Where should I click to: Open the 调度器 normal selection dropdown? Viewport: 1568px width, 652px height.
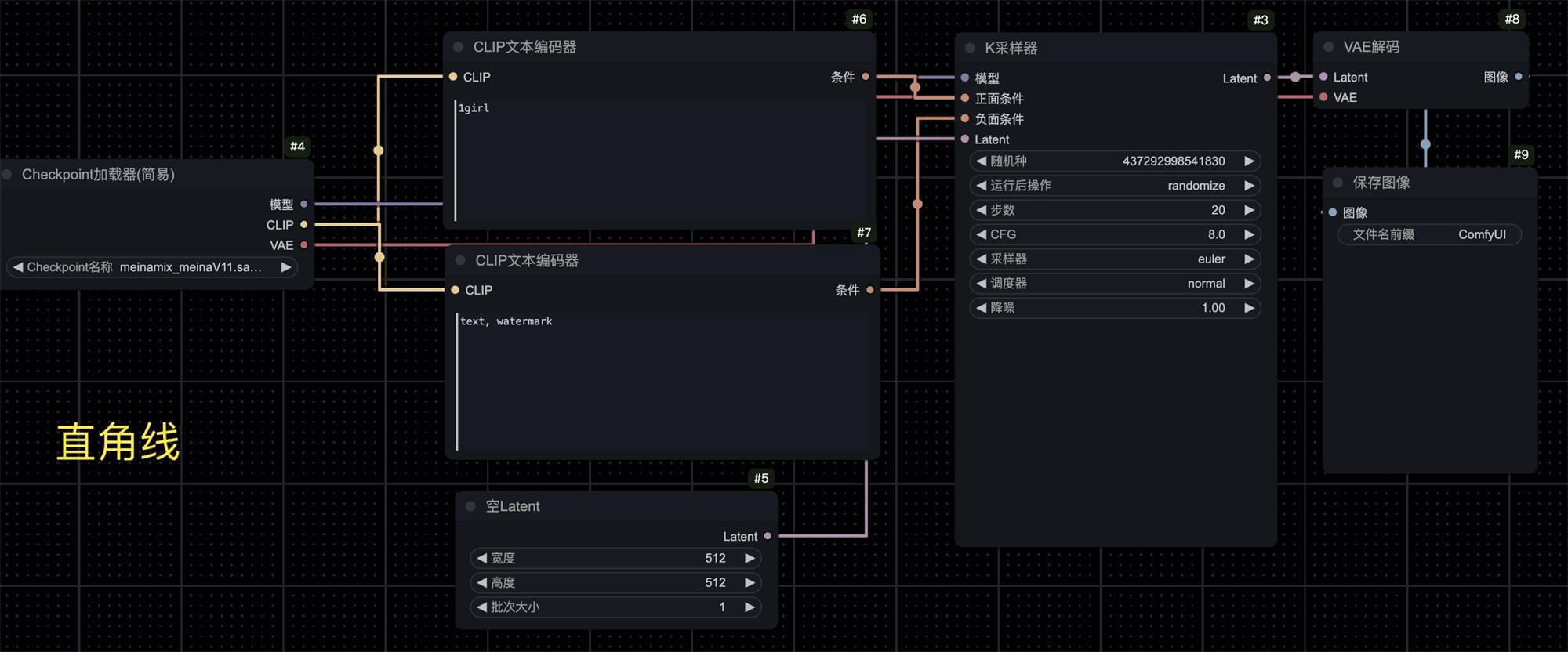tap(1115, 284)
